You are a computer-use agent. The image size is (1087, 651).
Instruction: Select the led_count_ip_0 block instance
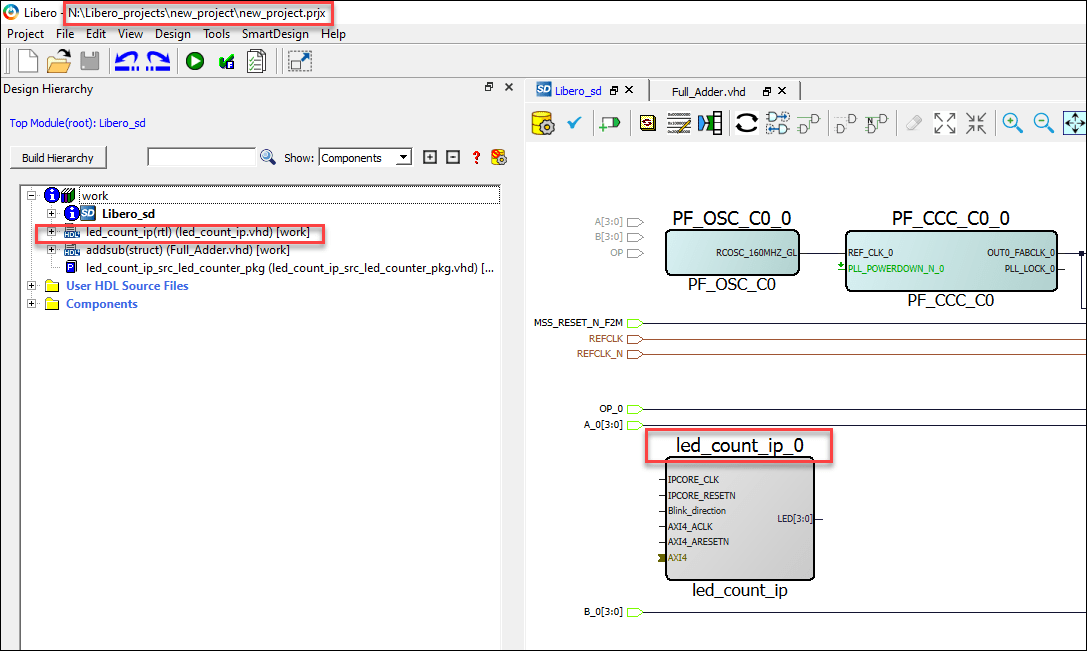coord(739,518)
